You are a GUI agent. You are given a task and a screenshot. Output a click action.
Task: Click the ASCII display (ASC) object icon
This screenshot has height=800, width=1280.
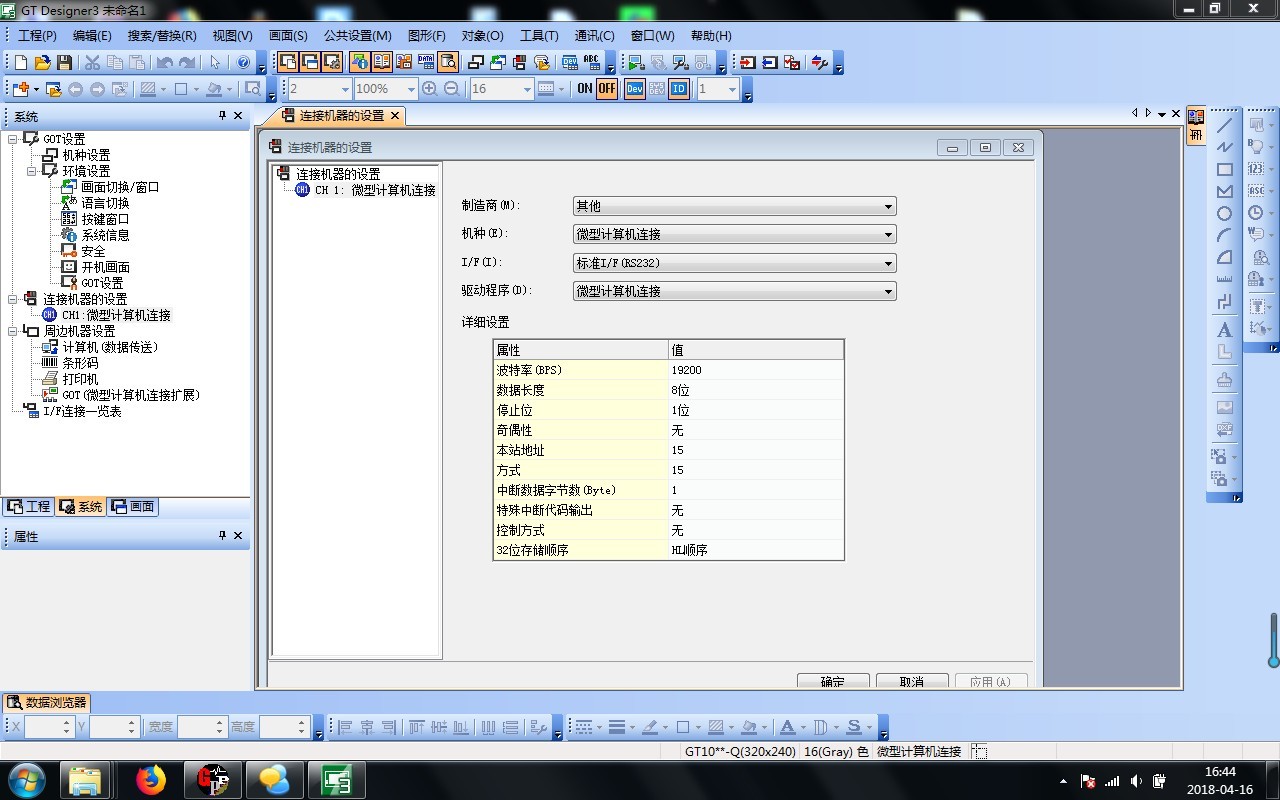click(x=1257, y=191)
